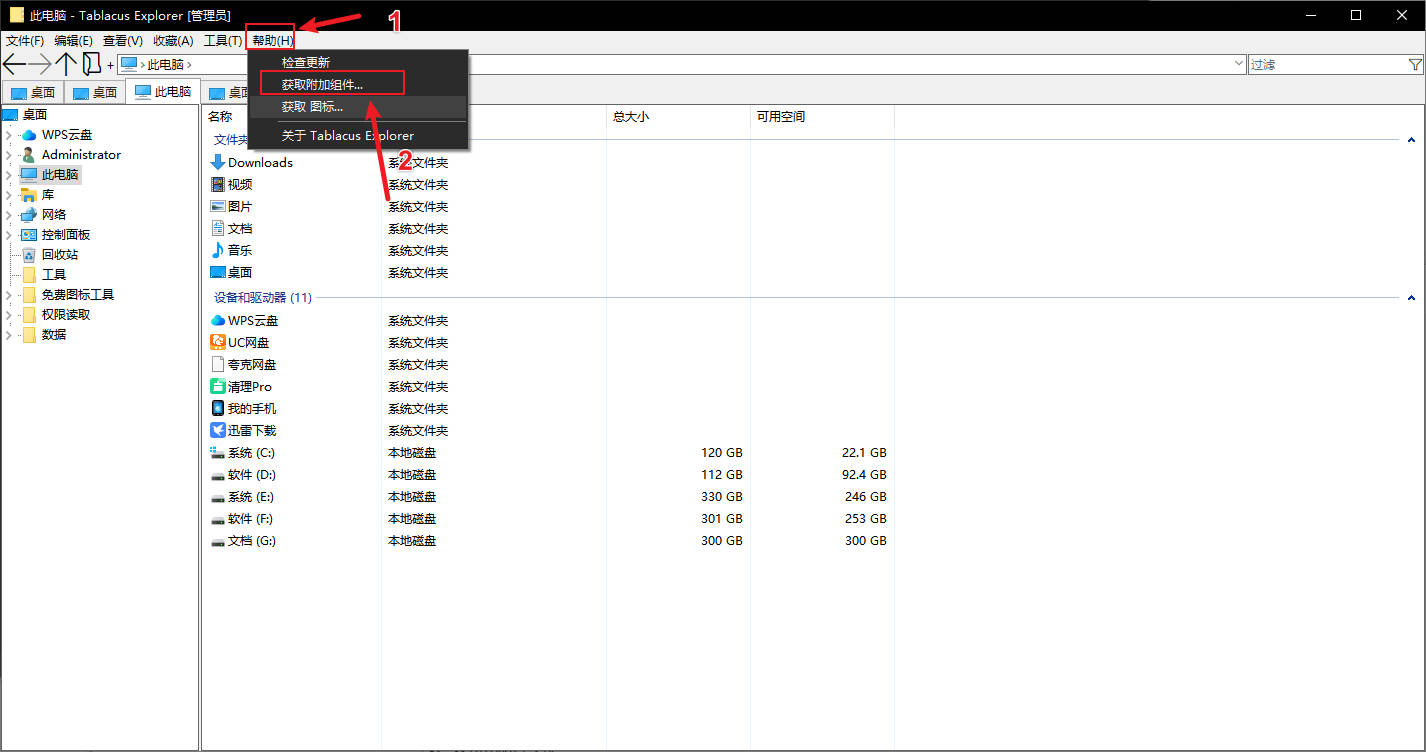The width and height of the screenshot is (1426, 752).
Task: Click the filter funnel icon
Action: tap(1415, 64)
